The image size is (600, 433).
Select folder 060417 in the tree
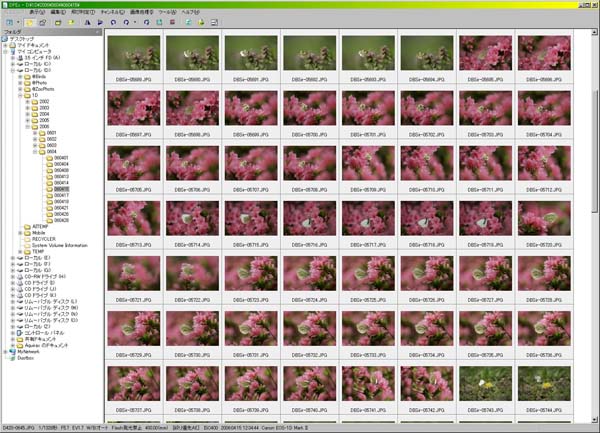click(x=61, y=195)
